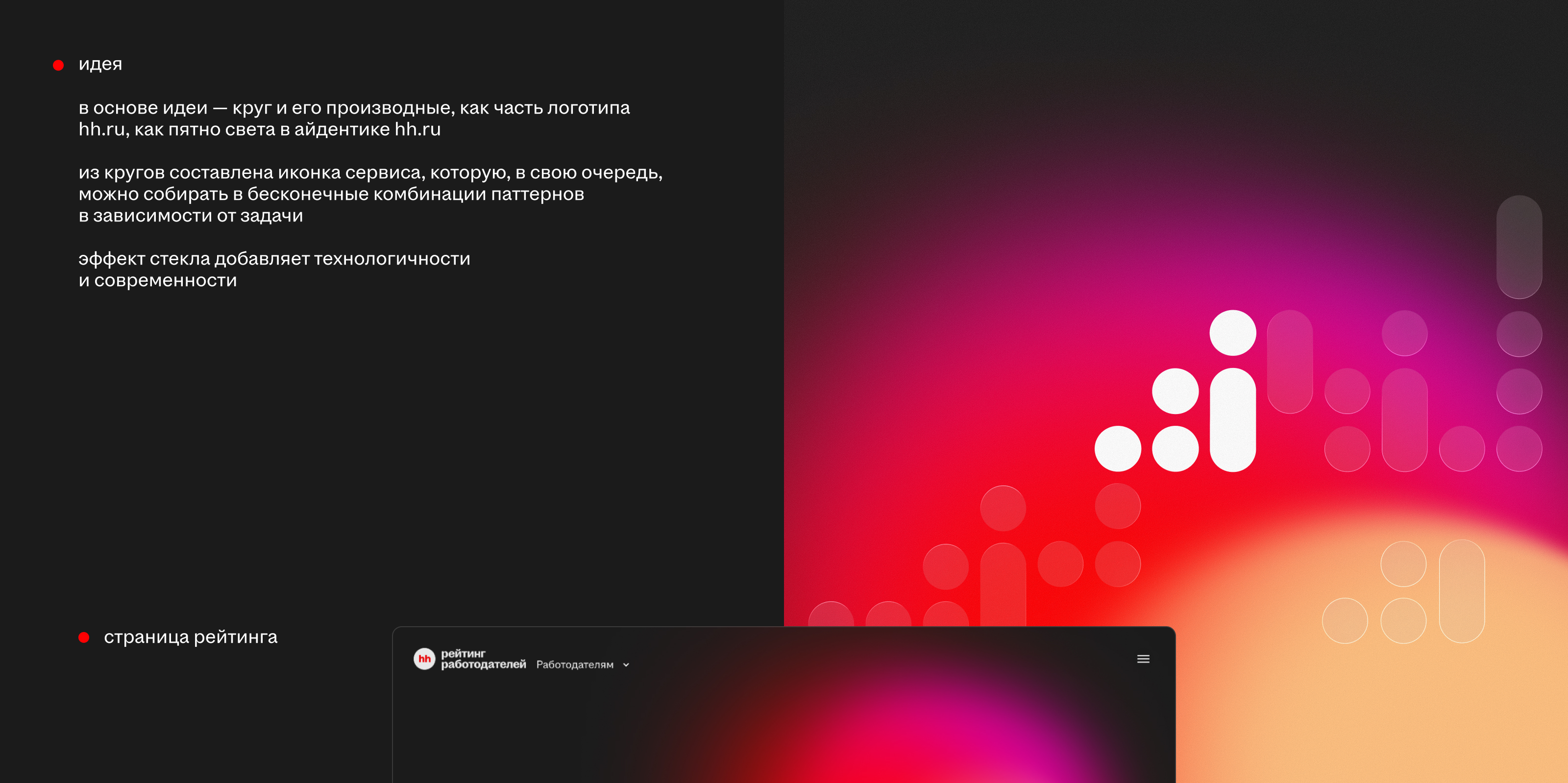Select the идея heading
The image size is (1568, 783).
click(x=100, y=64)
